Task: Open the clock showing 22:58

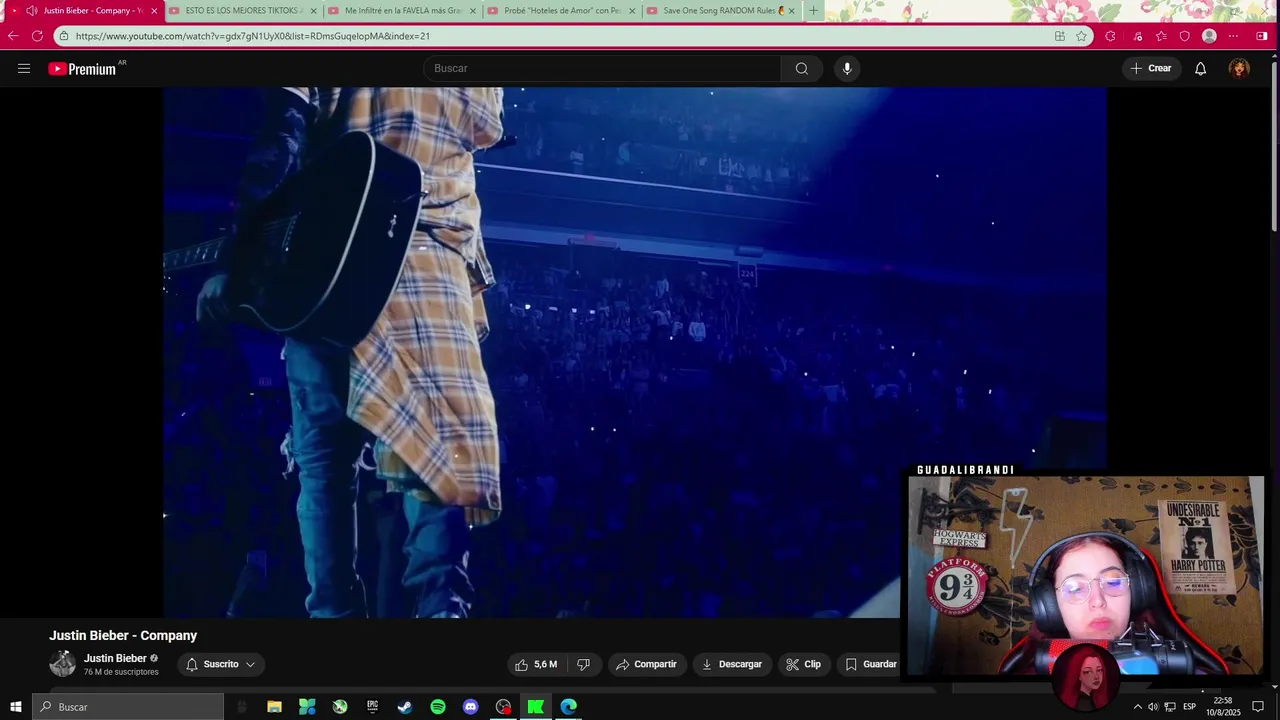Action: (1222, 707)
